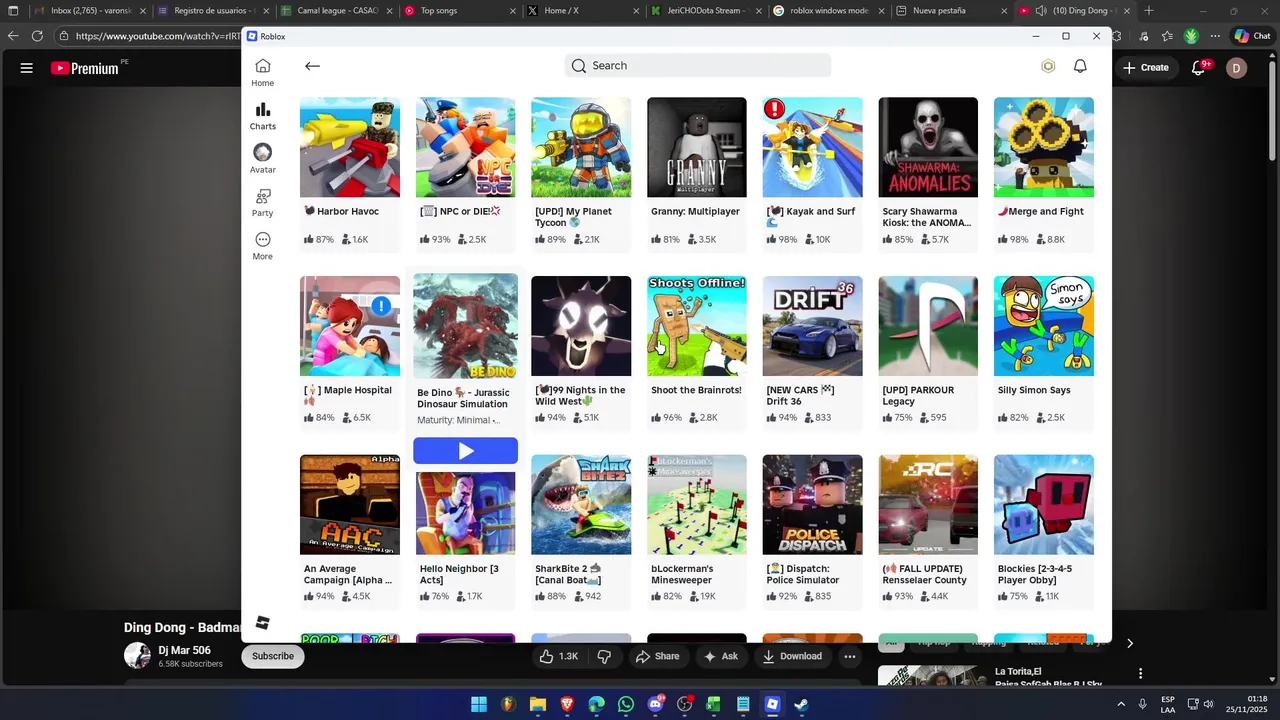
Task: Open File Explorer from taskbar
Action: (538, 704)
